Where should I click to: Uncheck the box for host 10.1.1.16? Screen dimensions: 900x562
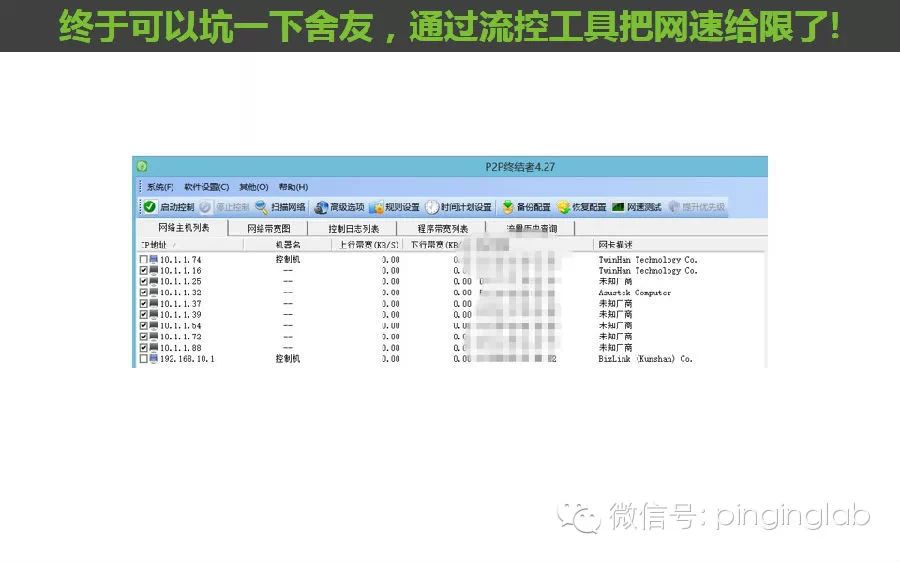(143, 270)
